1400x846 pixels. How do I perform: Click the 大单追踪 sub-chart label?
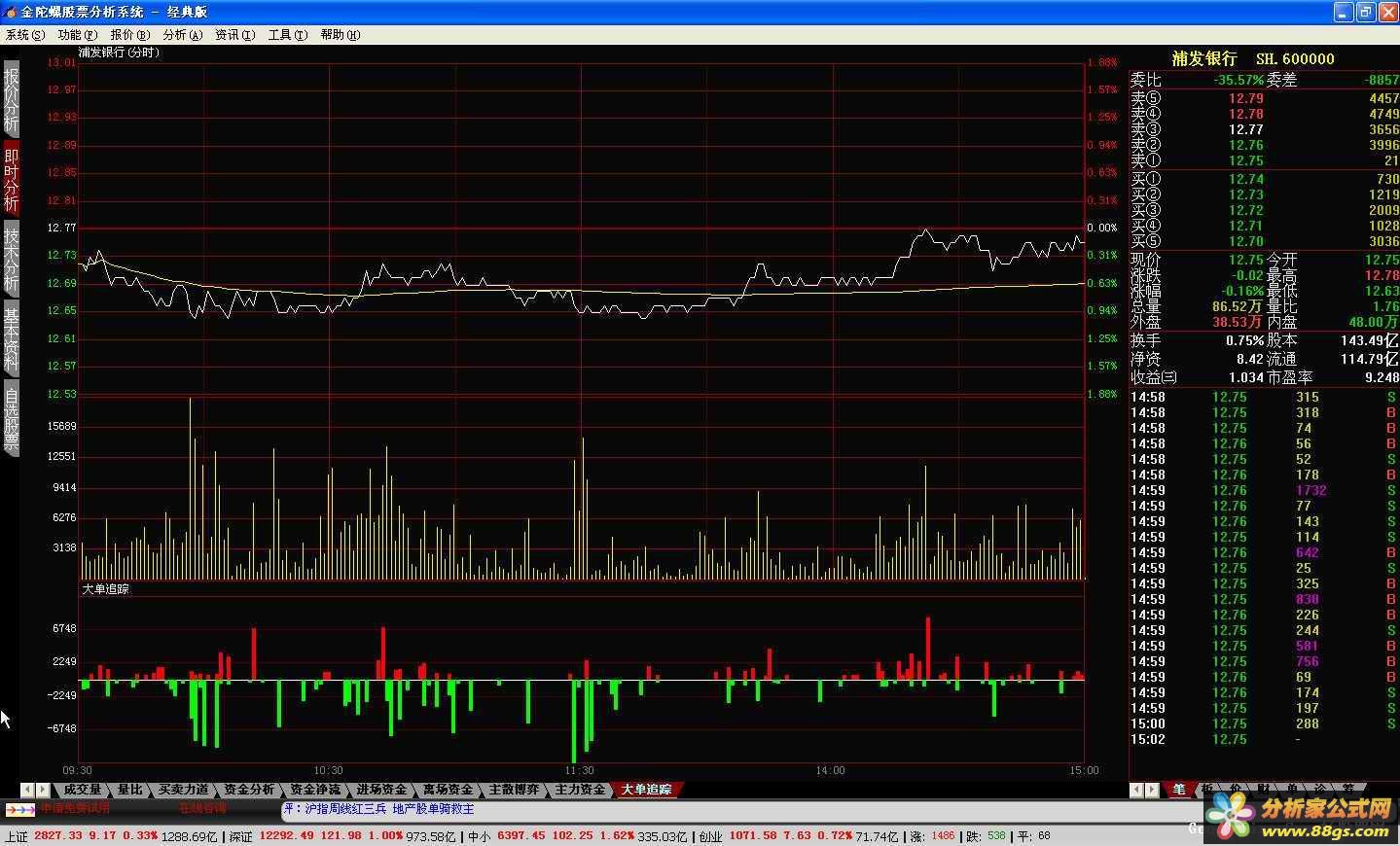105,589
